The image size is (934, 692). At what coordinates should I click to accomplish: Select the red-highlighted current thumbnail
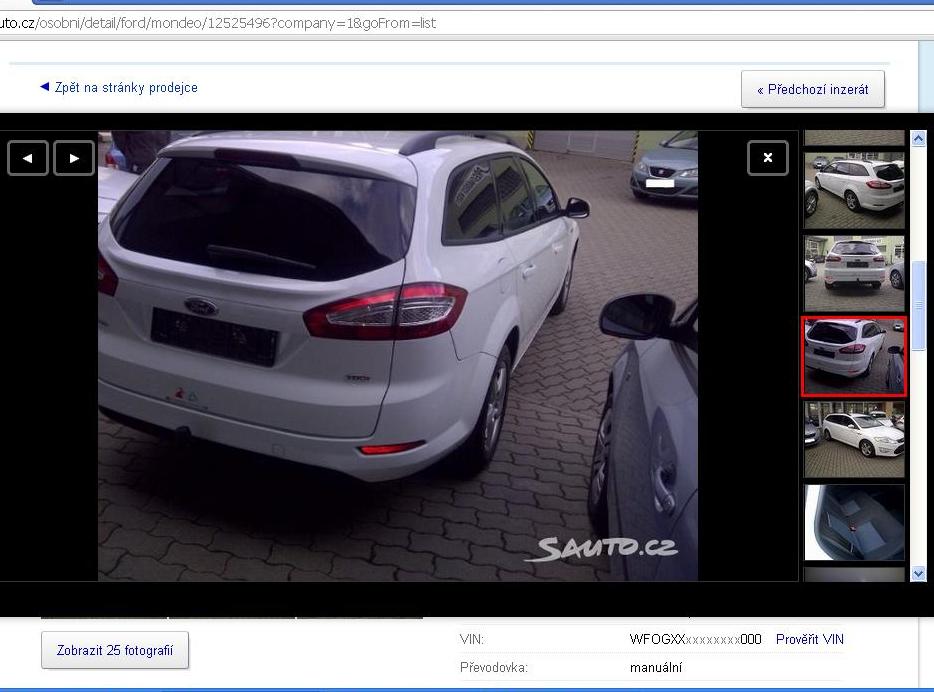click(854, 356)
